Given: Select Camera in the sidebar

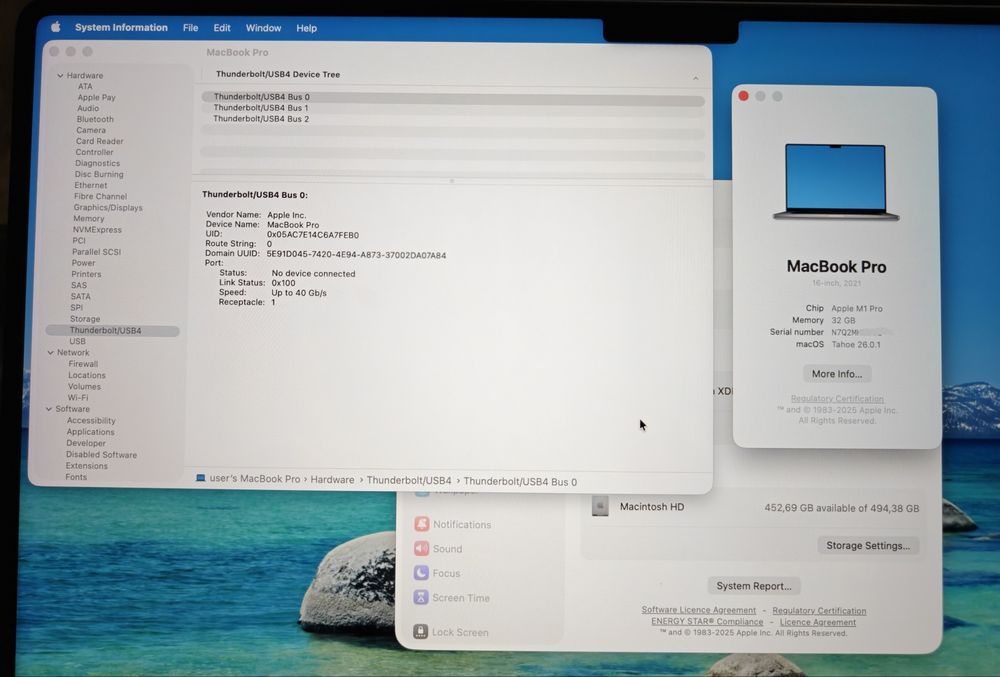Looking at the screenshot, I should [x=91, y=130].
